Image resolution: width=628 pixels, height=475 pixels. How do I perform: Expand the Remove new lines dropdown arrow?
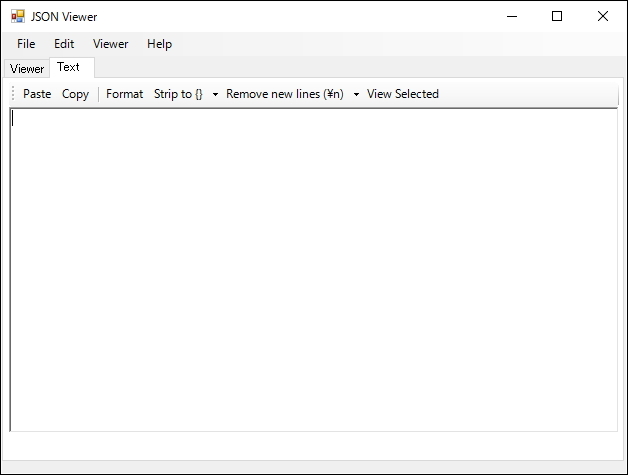(356, 94)
